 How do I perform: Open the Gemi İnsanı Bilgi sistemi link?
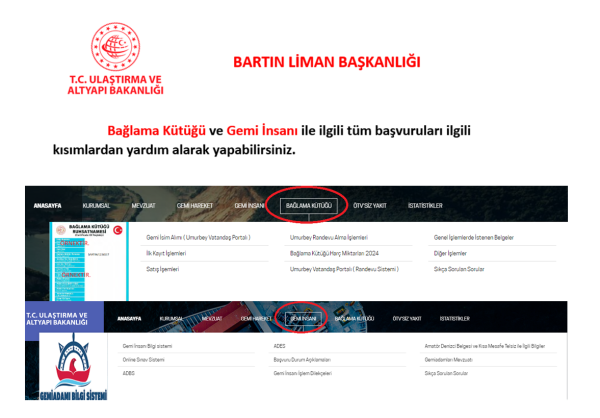click(147, 346)
